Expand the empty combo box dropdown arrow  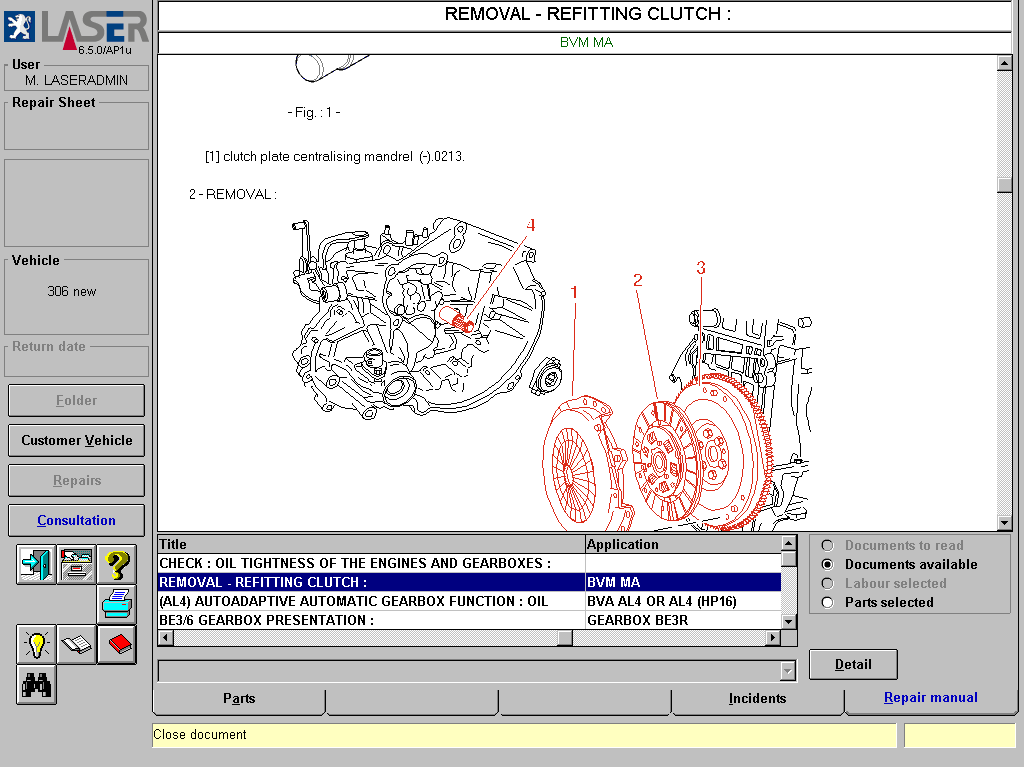(x=788, y=671)
